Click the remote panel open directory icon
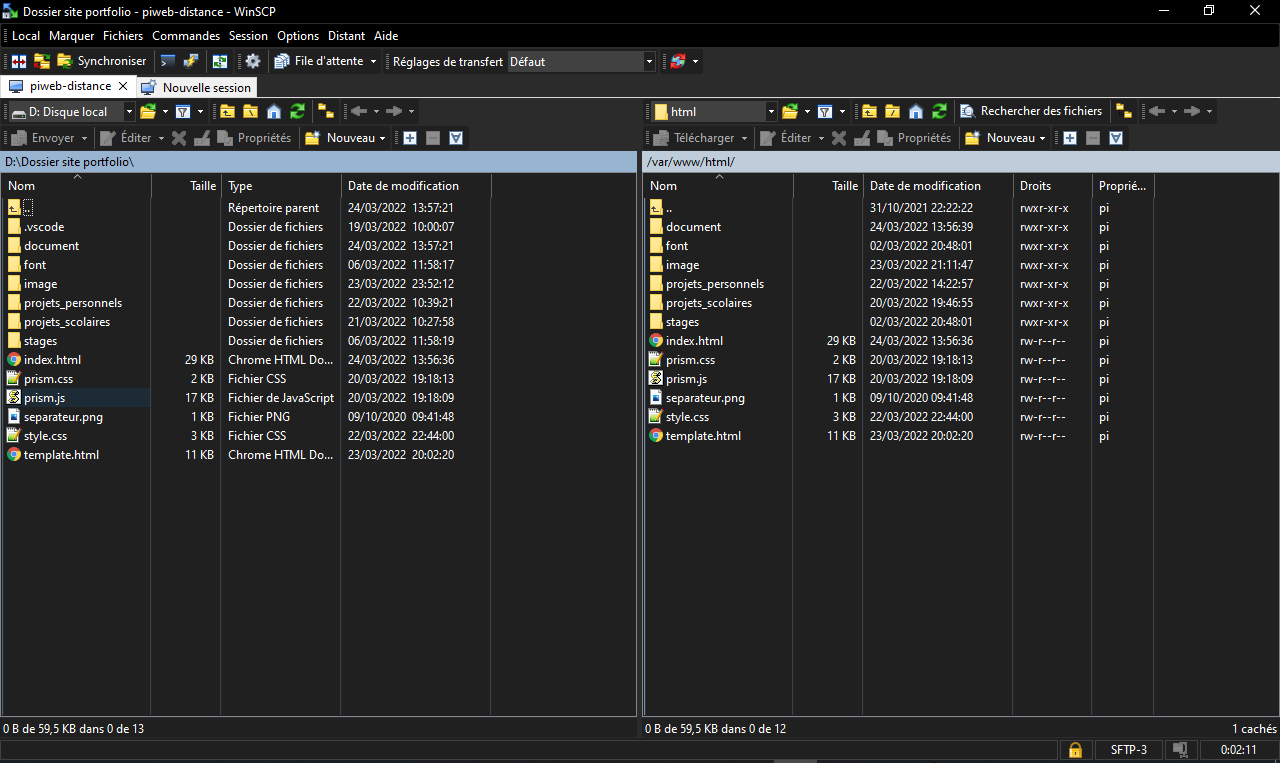The image size is (1280, 763). (x=790, y=111)
